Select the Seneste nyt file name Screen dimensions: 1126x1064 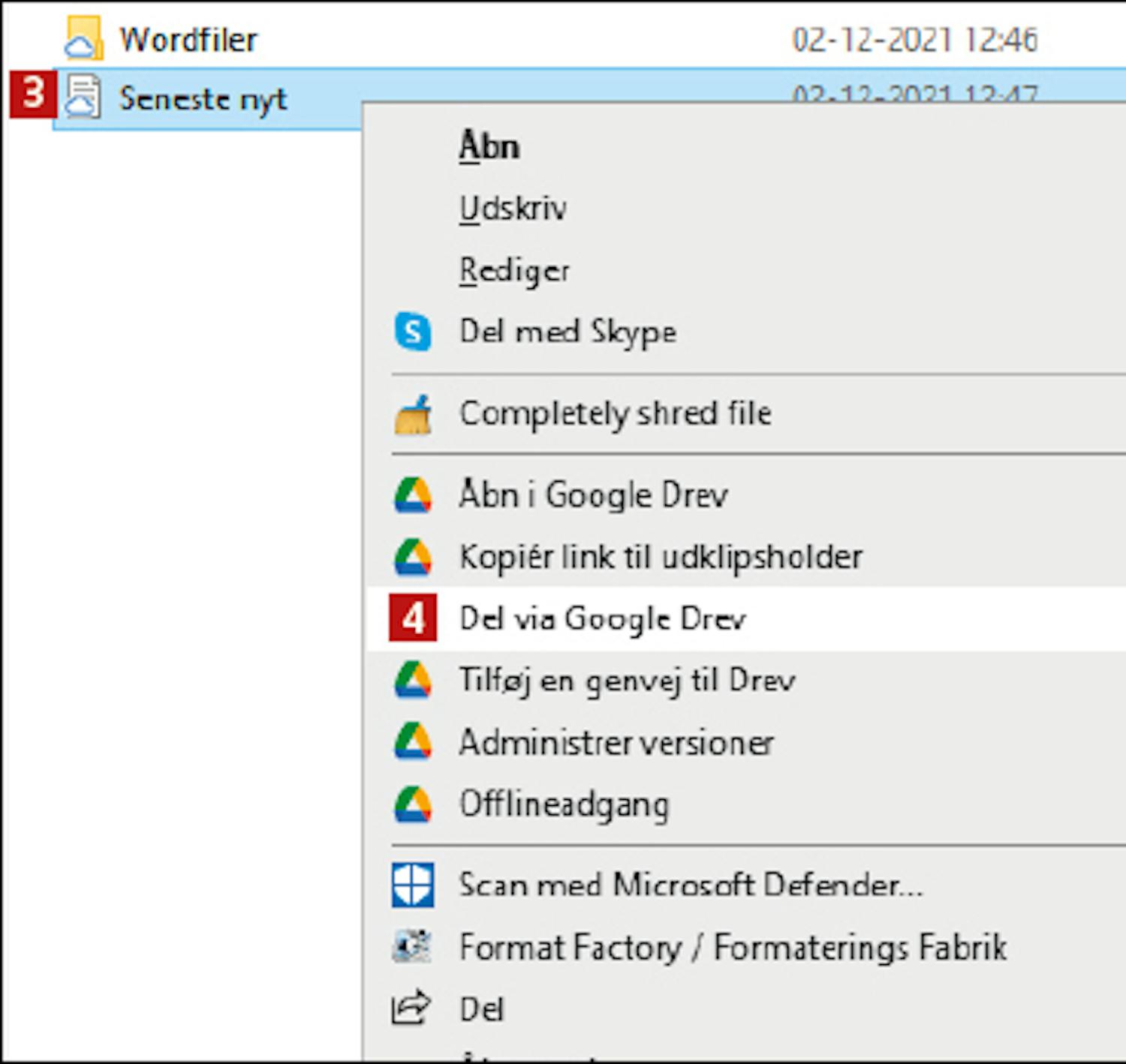pos(203,99)
